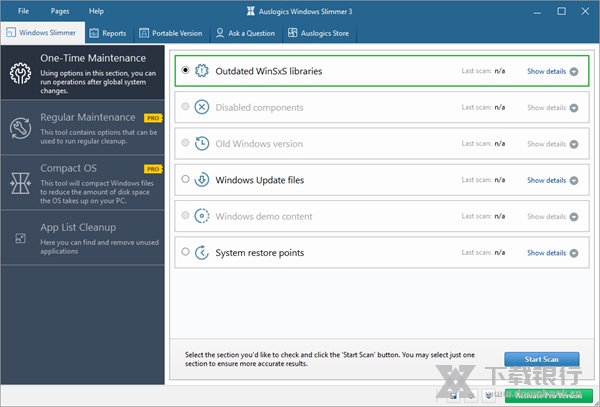The height and width of the screenshot is (407, 600).
Task: Switch to the Reports tab
Action: pos(107,33)
